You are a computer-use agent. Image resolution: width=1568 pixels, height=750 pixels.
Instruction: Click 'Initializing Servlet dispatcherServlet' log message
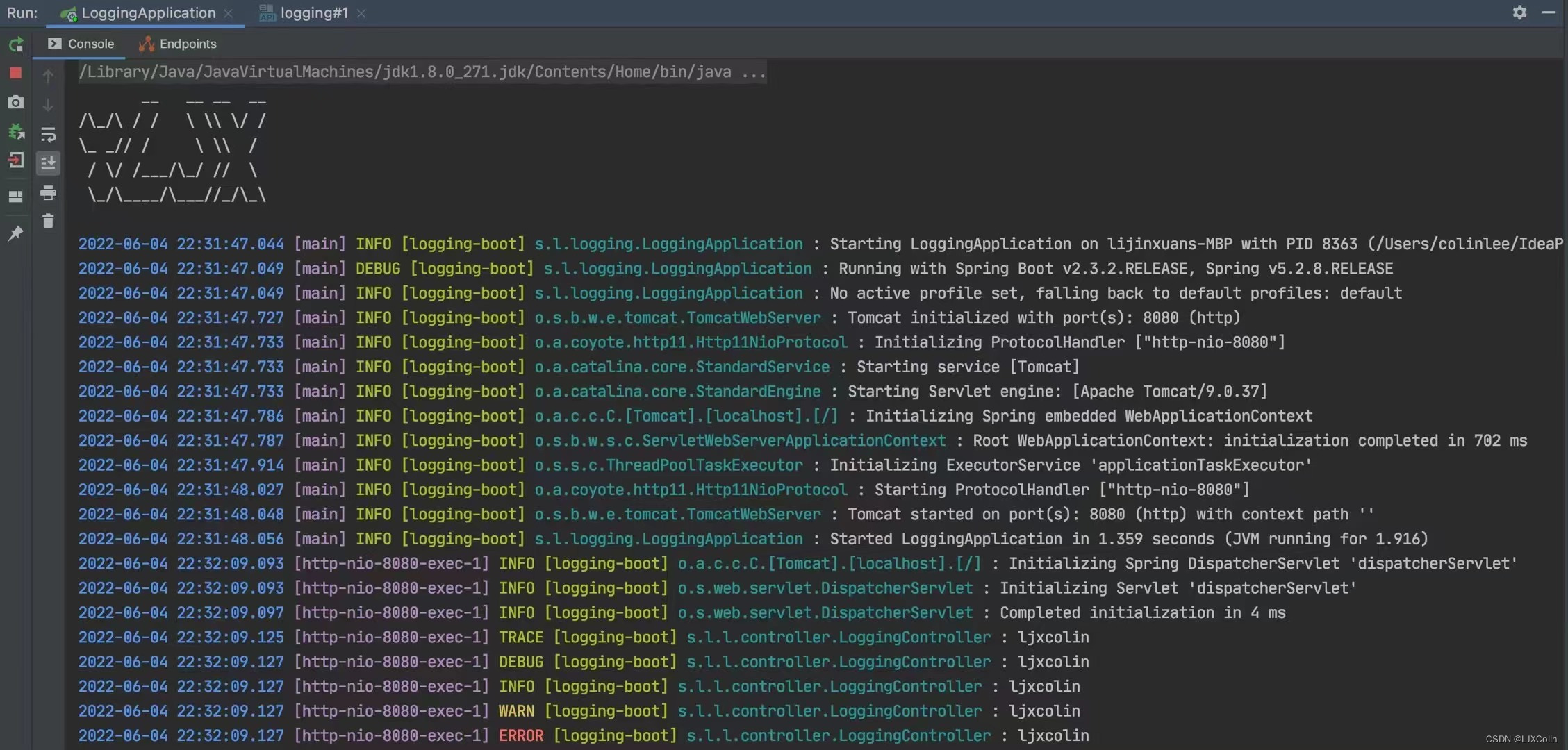[x=1178, y=588]
